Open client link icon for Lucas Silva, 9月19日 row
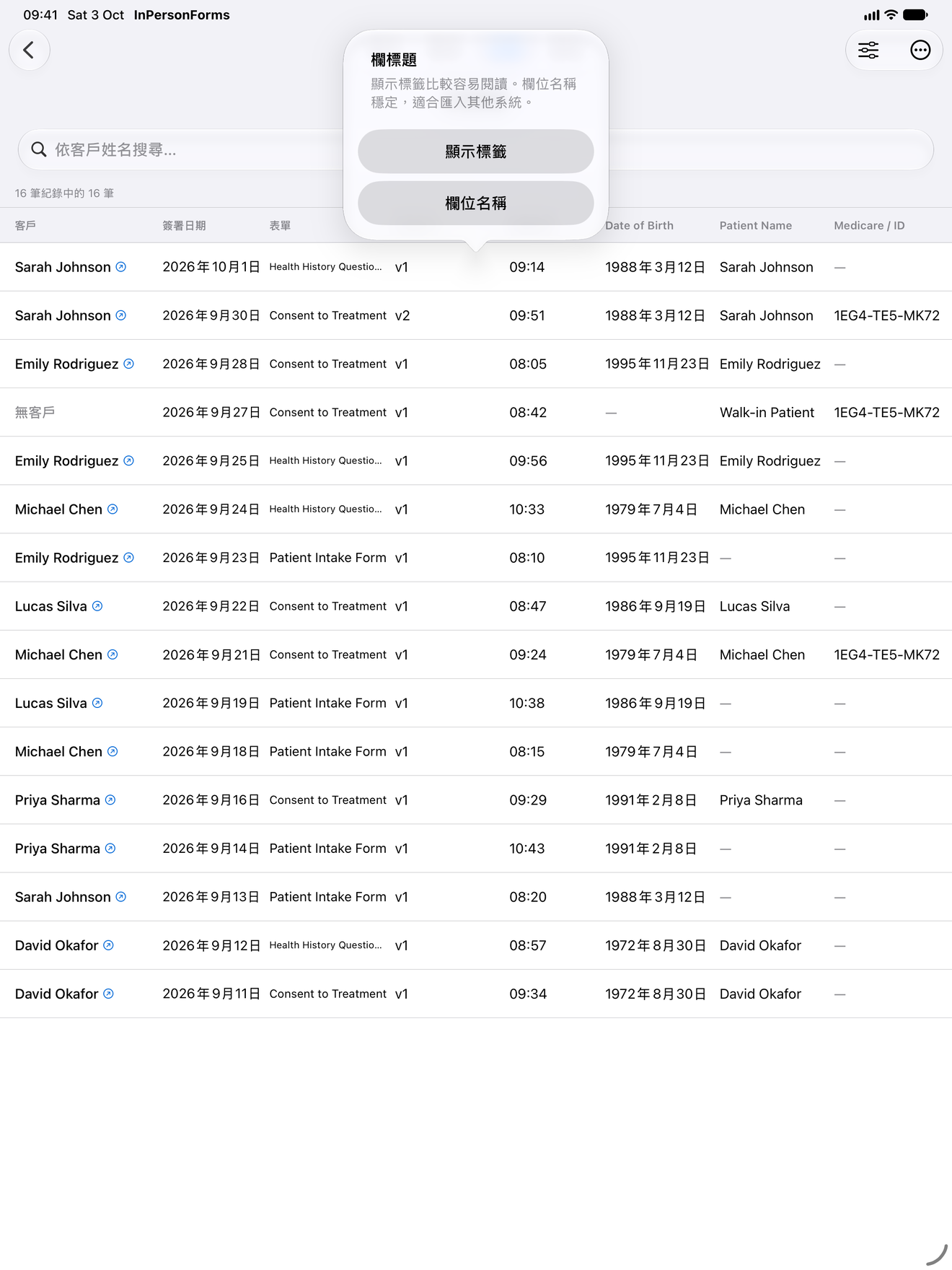952x1270 pixels. (x=97, y=703)
